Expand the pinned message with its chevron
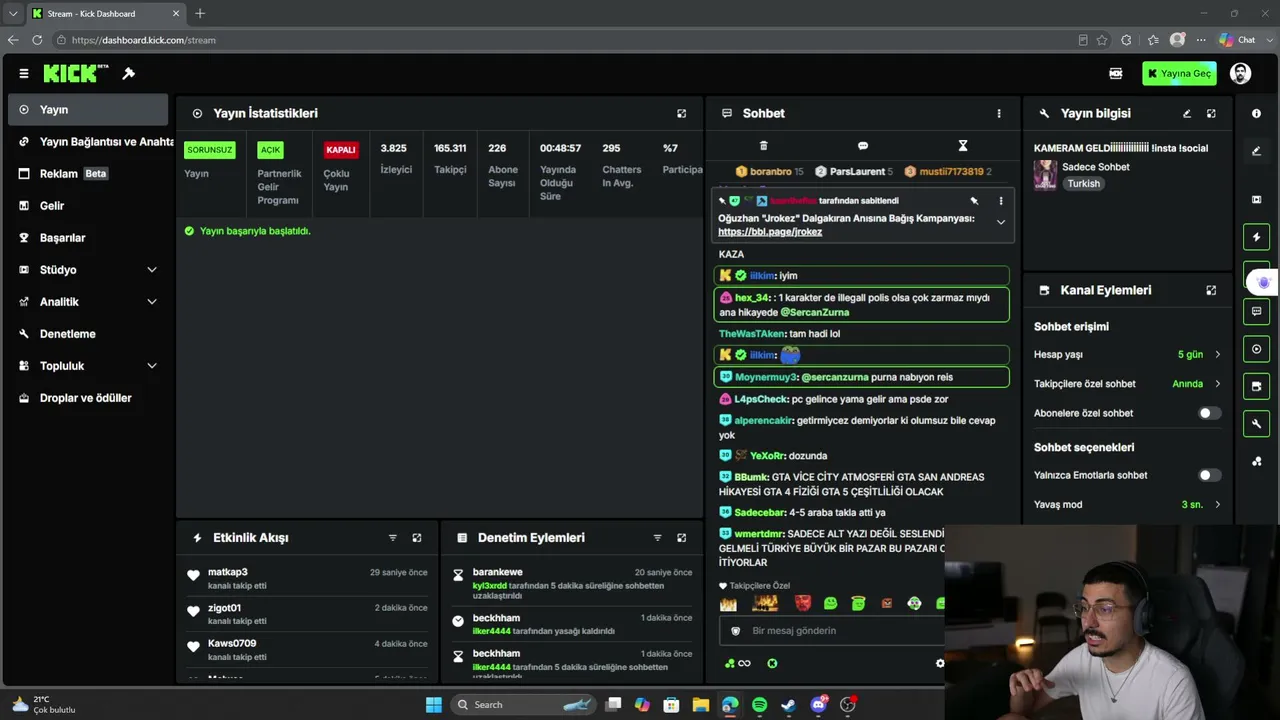Image resolution: width=1280 pixels, height=720 pixels. point(1001,223)
